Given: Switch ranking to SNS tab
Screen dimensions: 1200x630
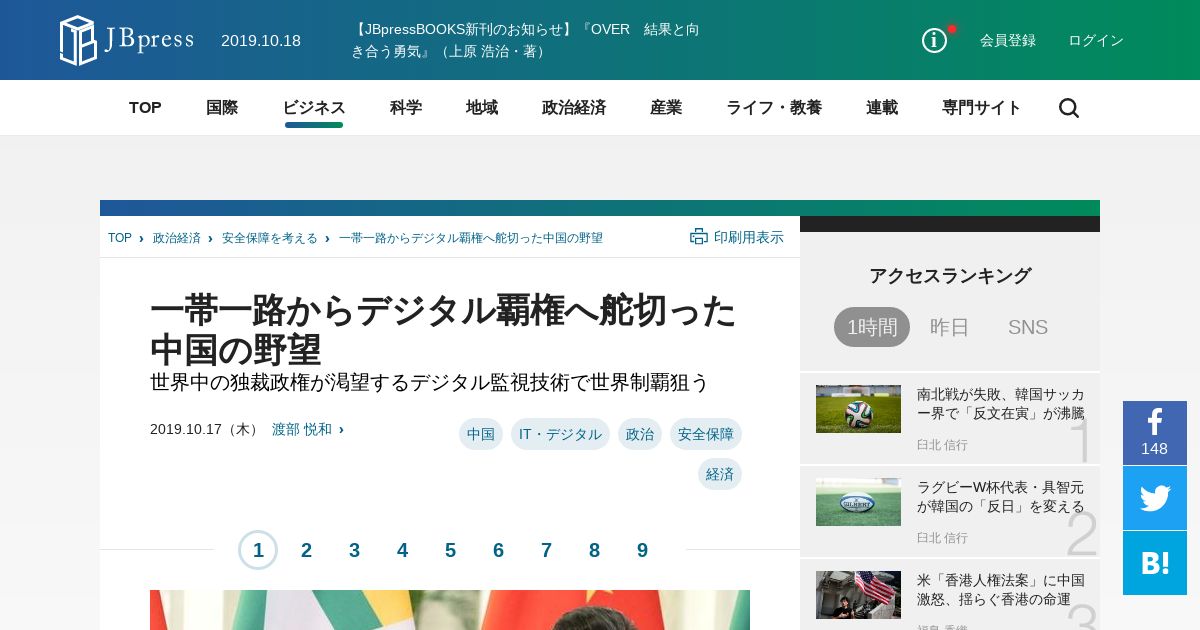Looking at the screenshot, I should pyautogui.click(x=1028, y=327).
